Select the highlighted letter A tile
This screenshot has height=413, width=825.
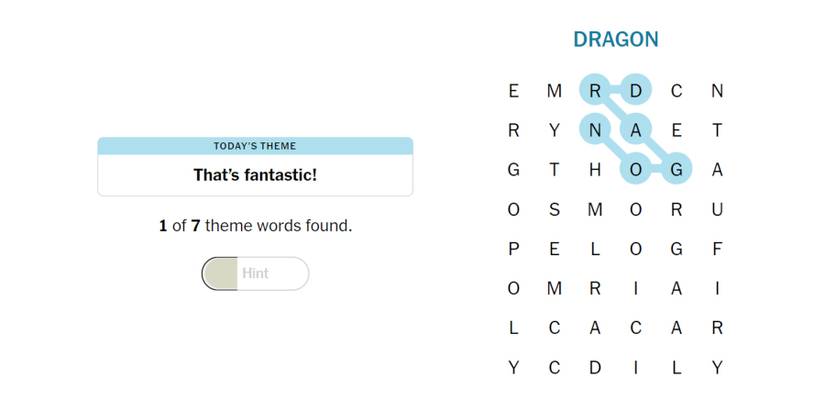tap(635, 130)
